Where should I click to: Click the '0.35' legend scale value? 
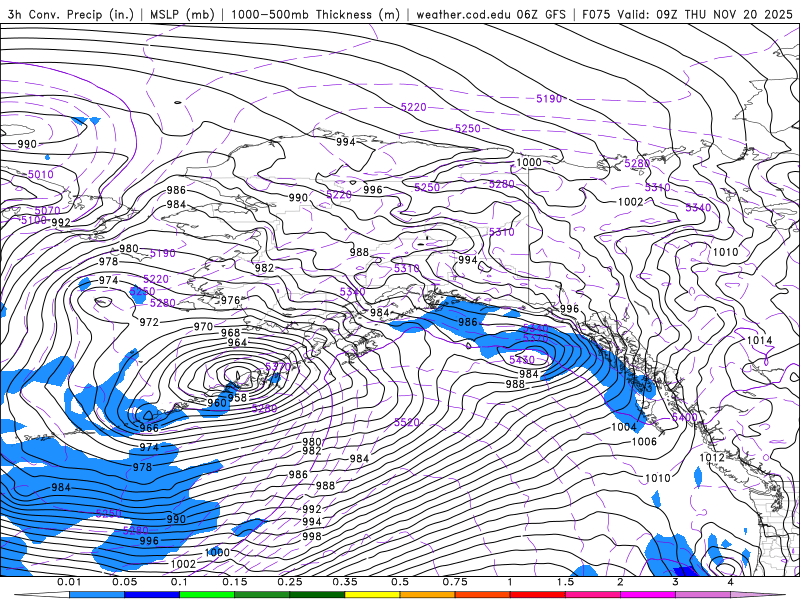point(344,582)
